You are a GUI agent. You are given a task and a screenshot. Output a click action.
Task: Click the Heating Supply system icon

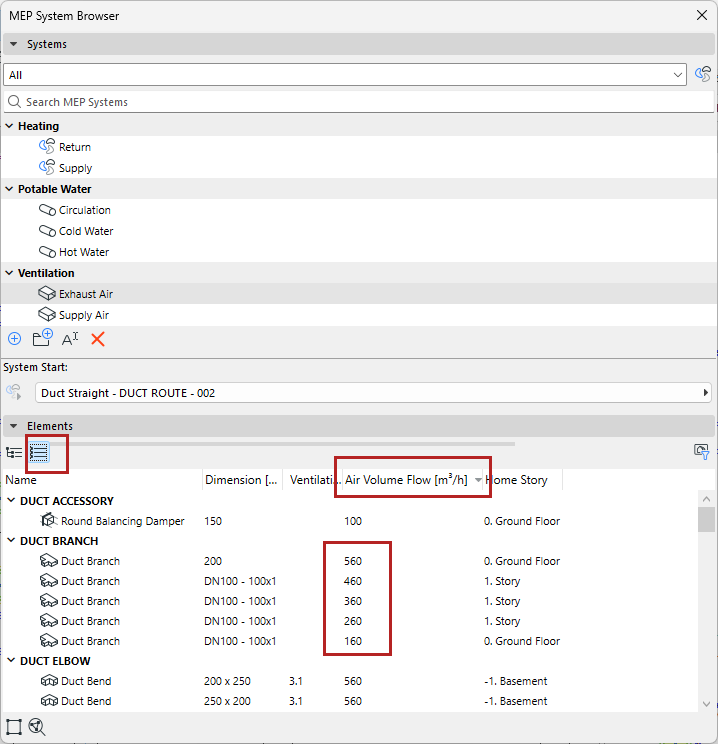(x=47, y=167)
